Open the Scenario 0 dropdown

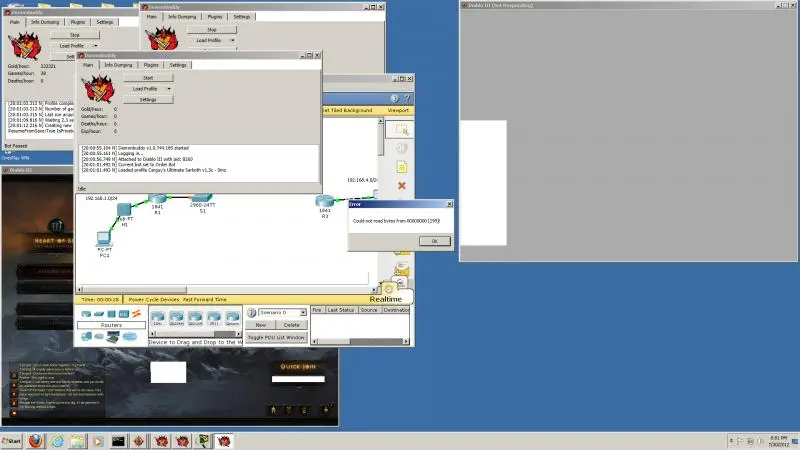303,312
